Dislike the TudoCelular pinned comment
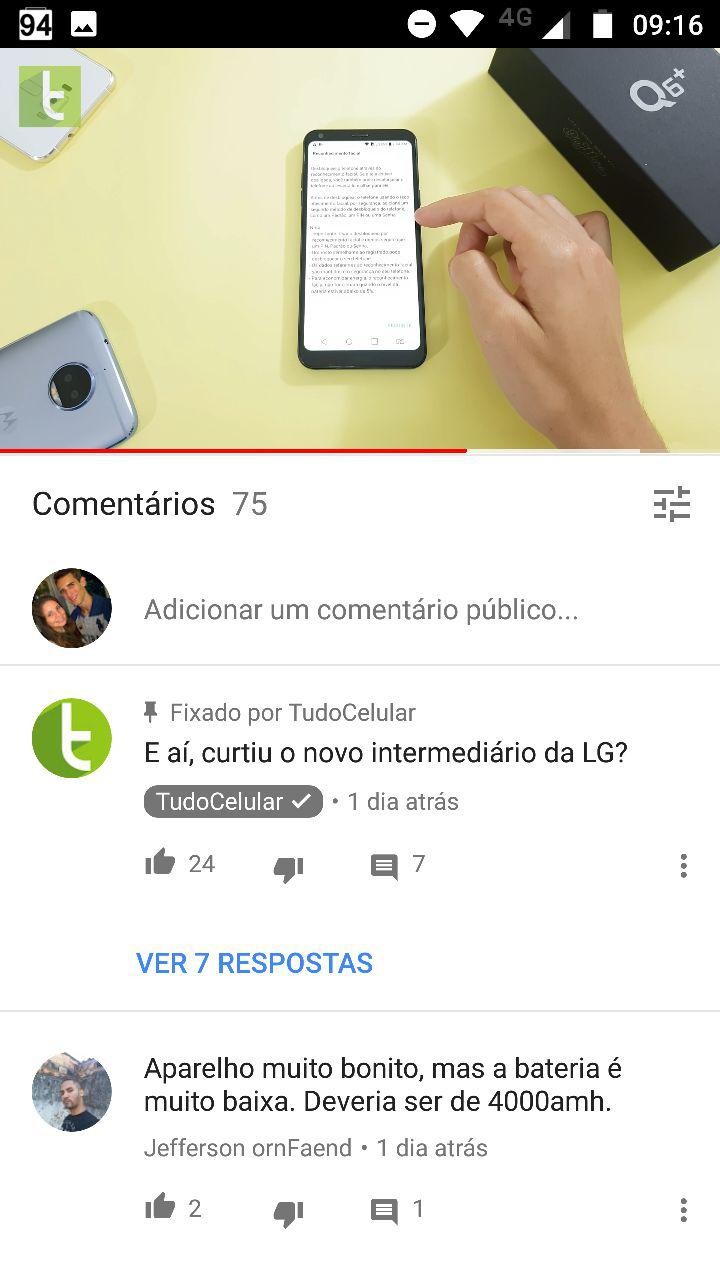 pos(288,868)
